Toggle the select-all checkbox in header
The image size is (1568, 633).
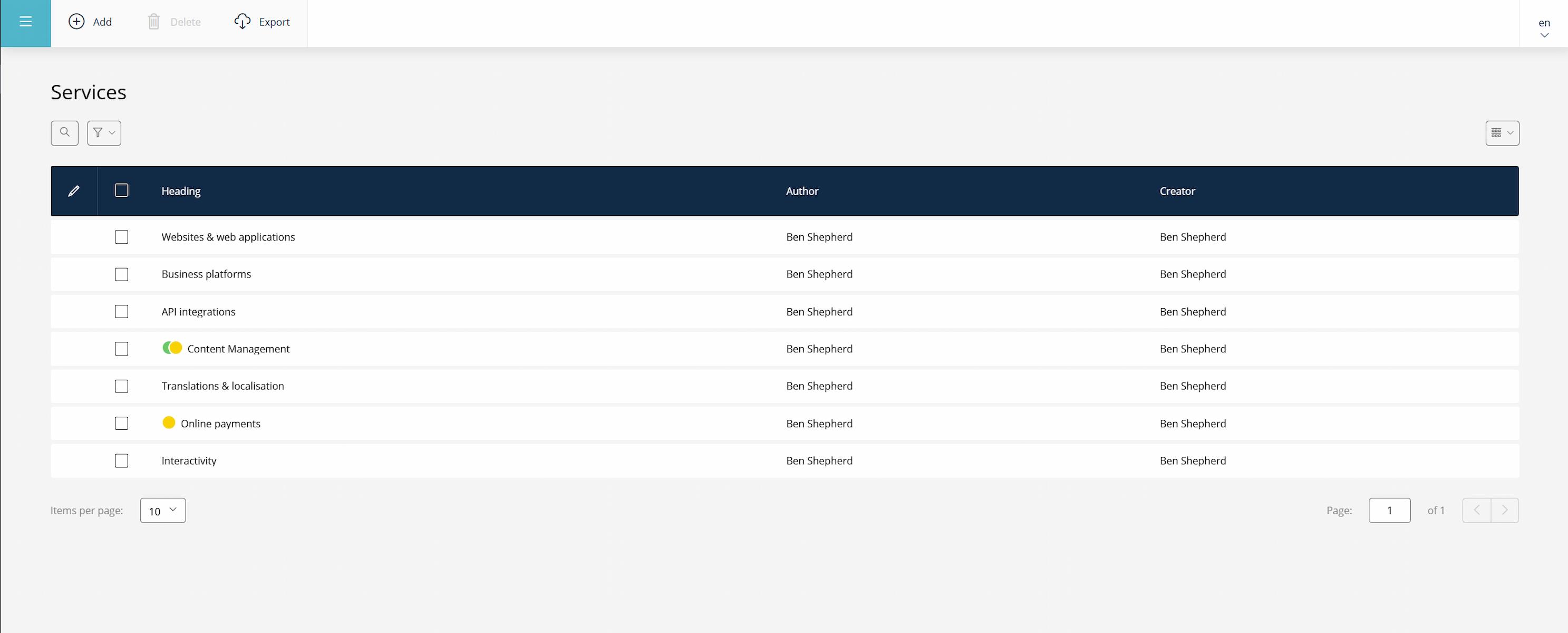pos(122,190)
